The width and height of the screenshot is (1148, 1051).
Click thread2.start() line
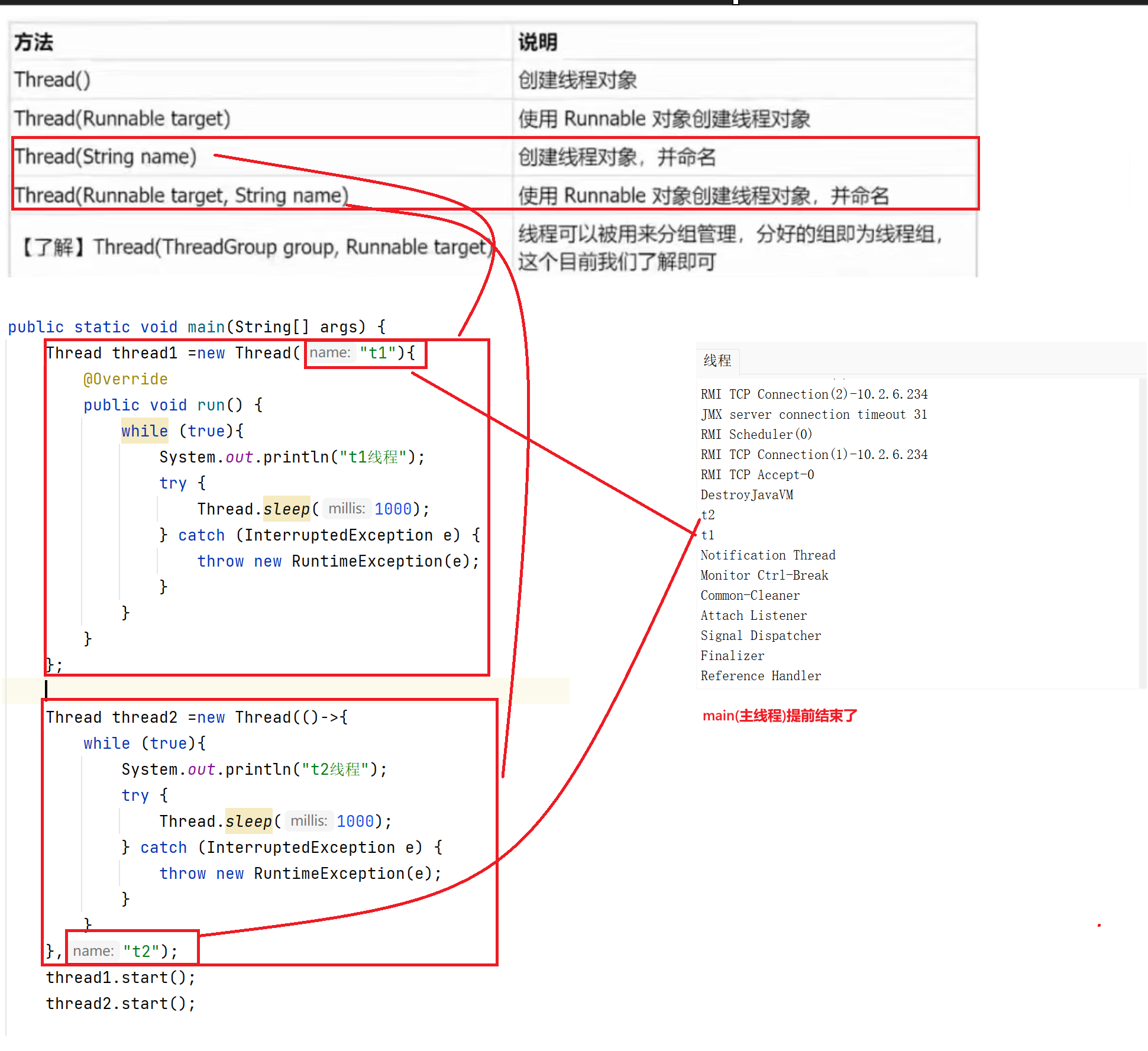121,1004
